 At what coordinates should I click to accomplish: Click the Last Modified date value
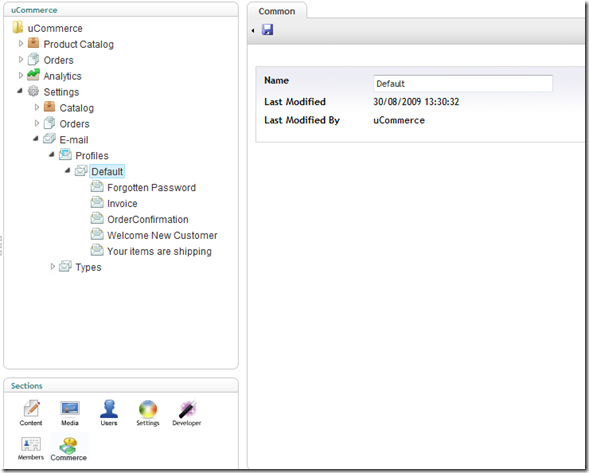pos(416,101)
